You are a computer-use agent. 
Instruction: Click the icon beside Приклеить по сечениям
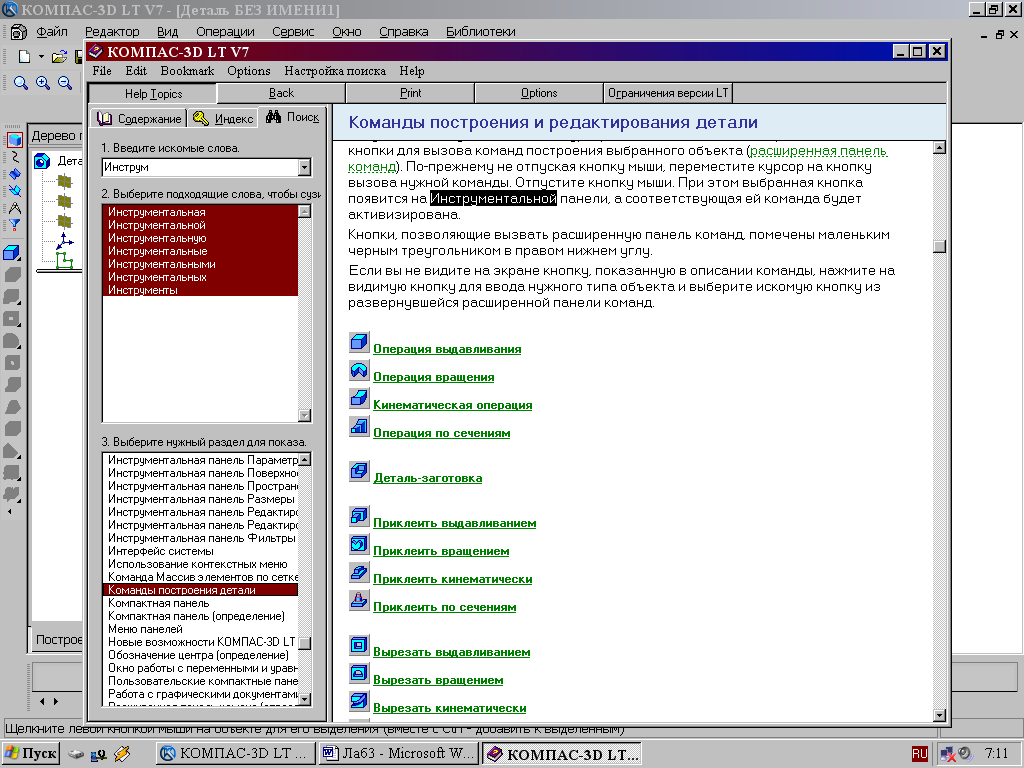359,600
